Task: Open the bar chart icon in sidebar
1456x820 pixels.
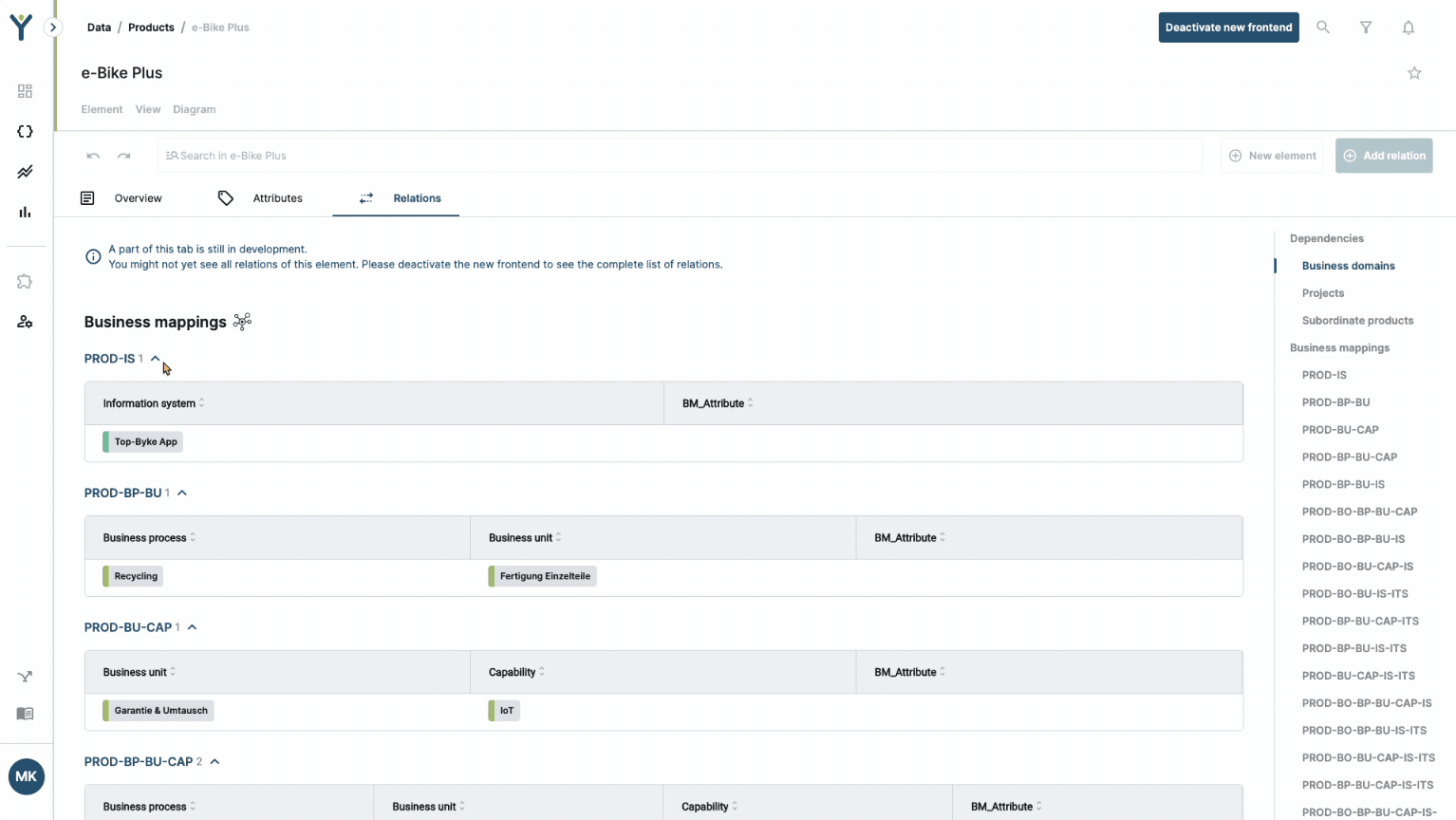Action: 26,212
